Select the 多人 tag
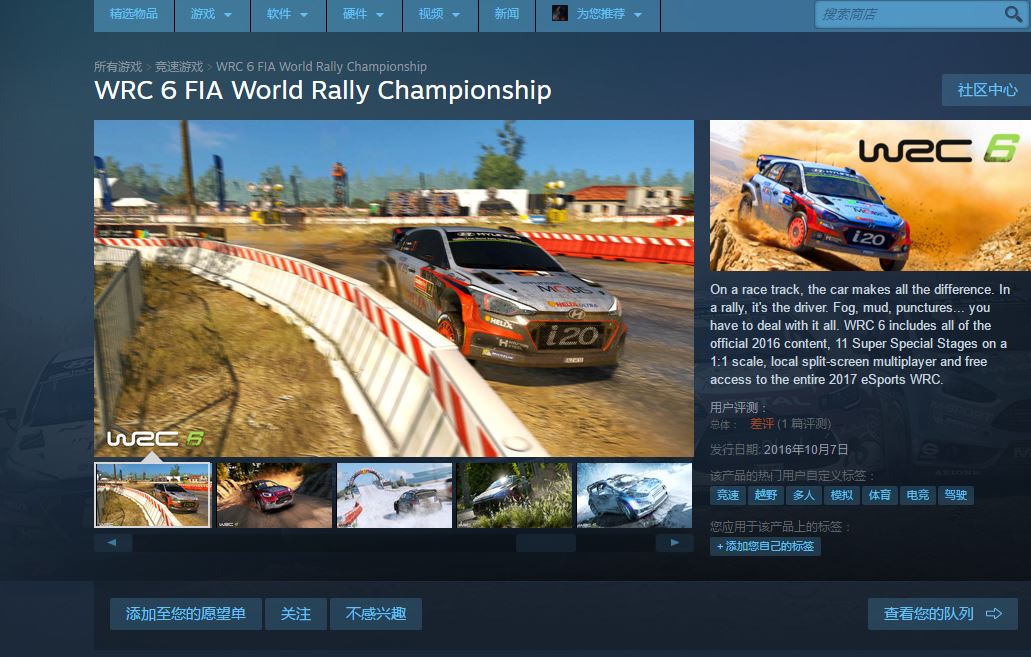1031x657 pixels. (803, 495)
